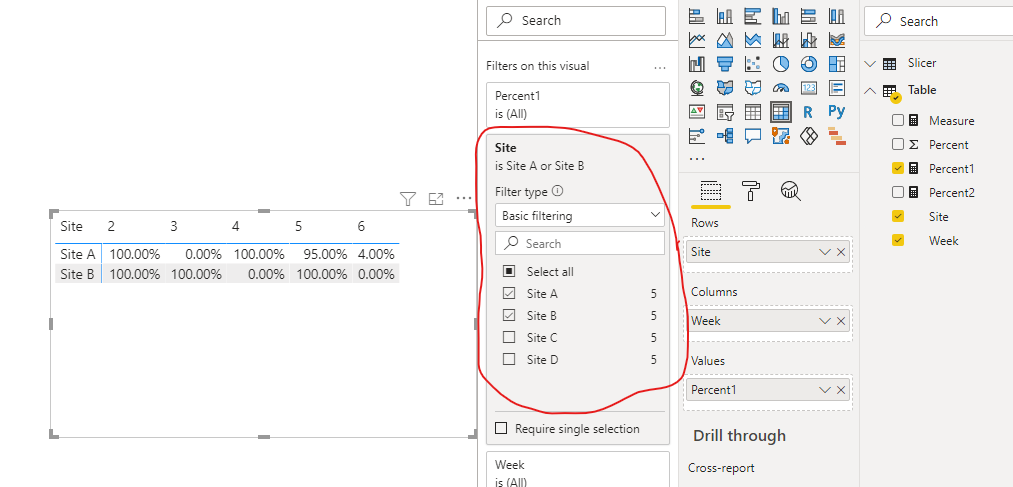Check the Measure field checkbox

tap(897, 120)
